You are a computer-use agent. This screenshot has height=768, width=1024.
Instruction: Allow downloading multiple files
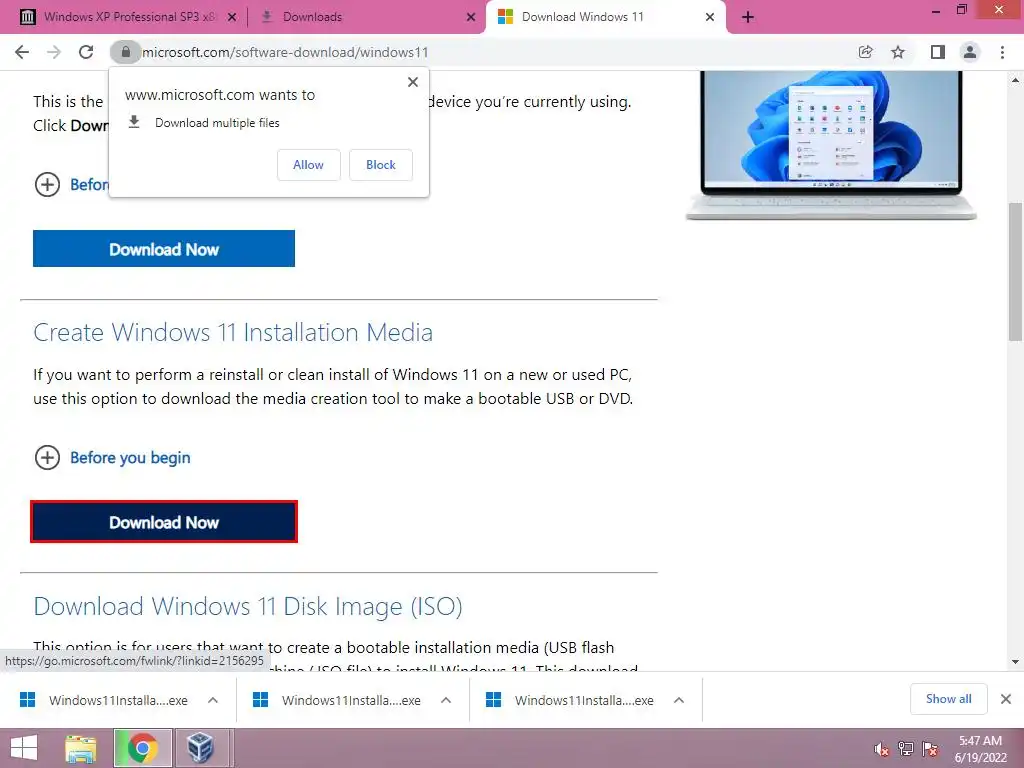(308, 165)
